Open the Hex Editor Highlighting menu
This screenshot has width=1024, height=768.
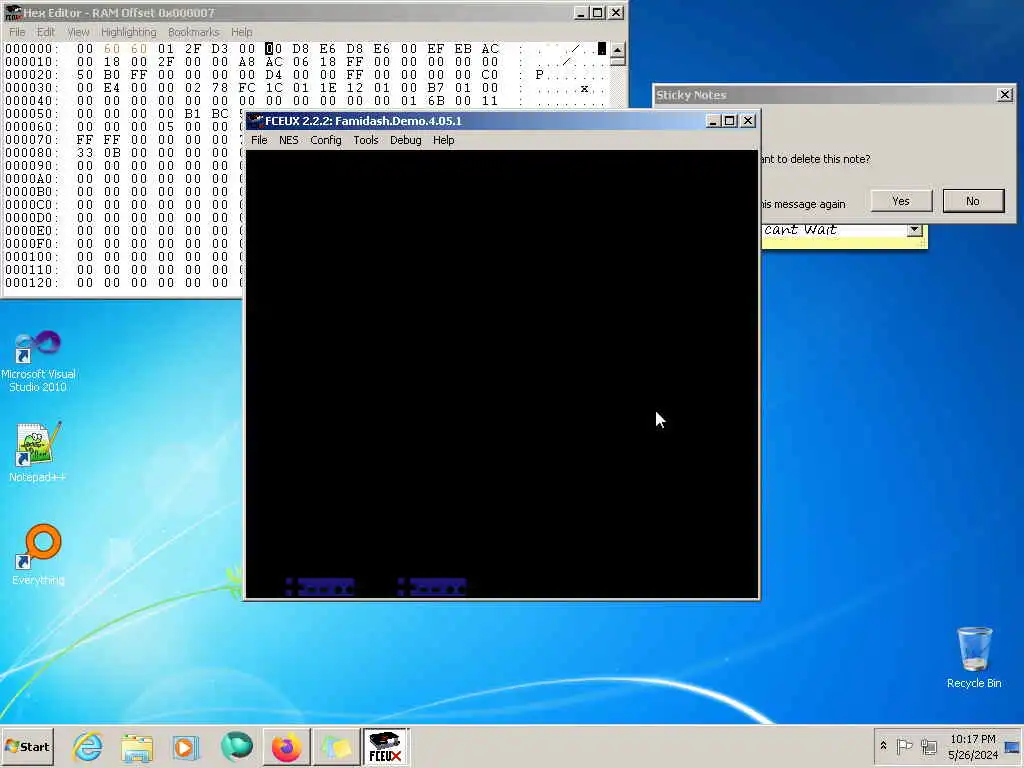[x=128, y=31]
